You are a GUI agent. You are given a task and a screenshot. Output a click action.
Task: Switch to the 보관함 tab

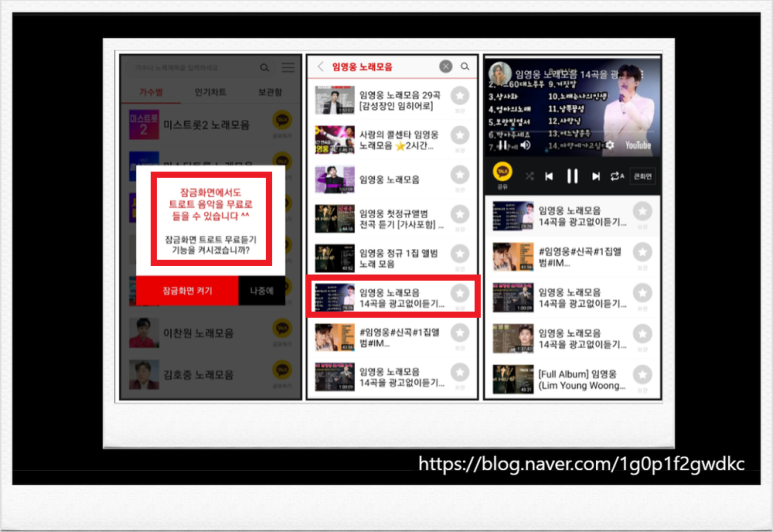270,92
